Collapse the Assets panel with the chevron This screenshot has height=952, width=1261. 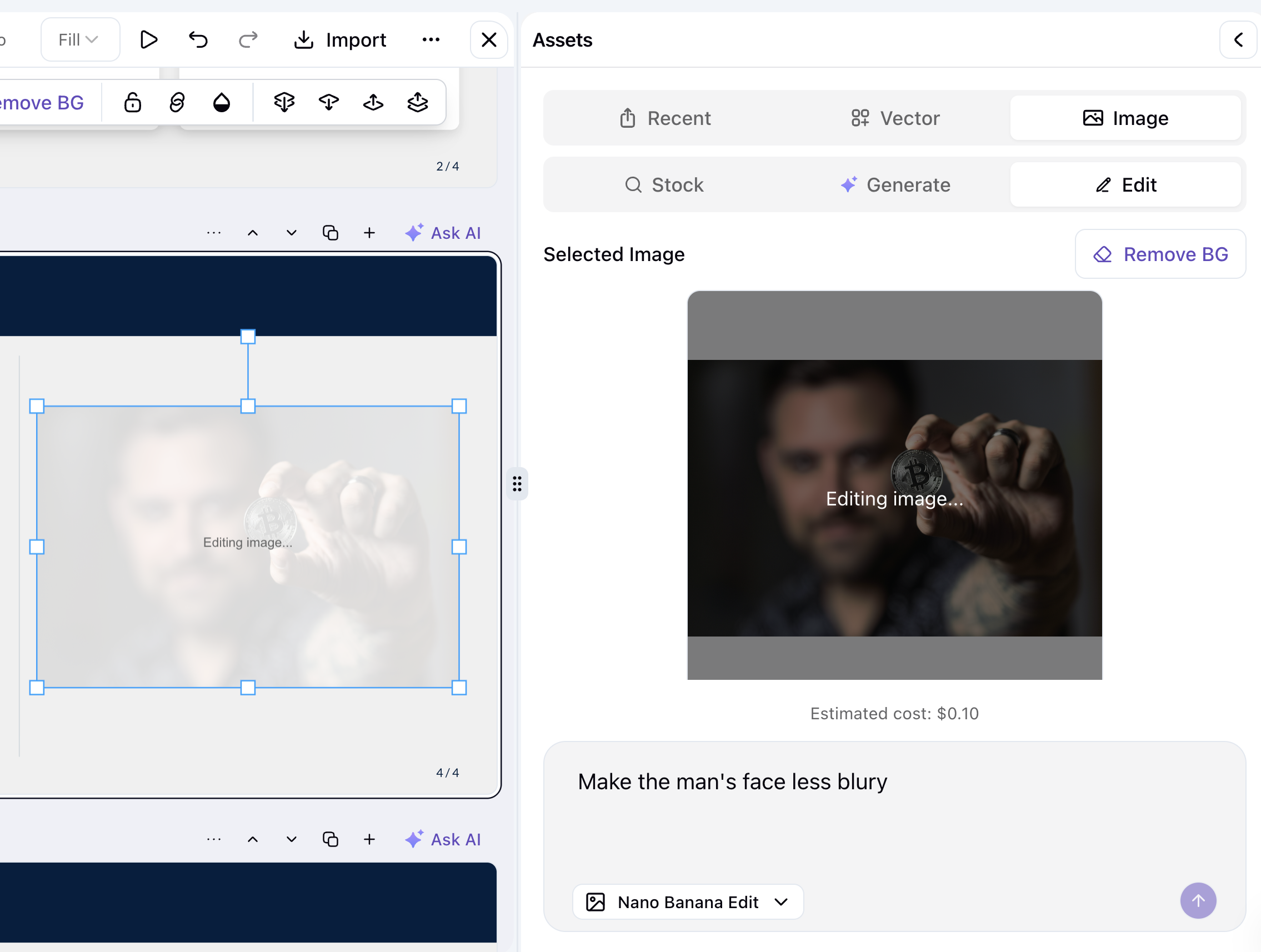pos(1238,40)
